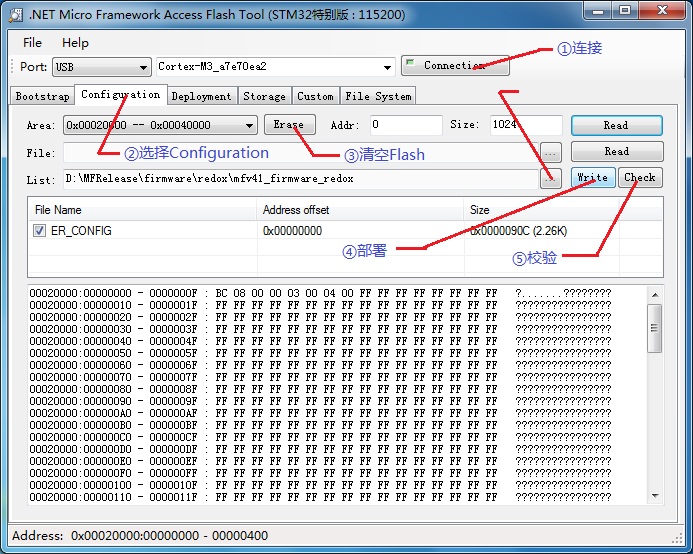The width and height of the screenshot is (693, 554).
Task: Click hex row 00020000:00000000 with BC 08
Action: 320,293
